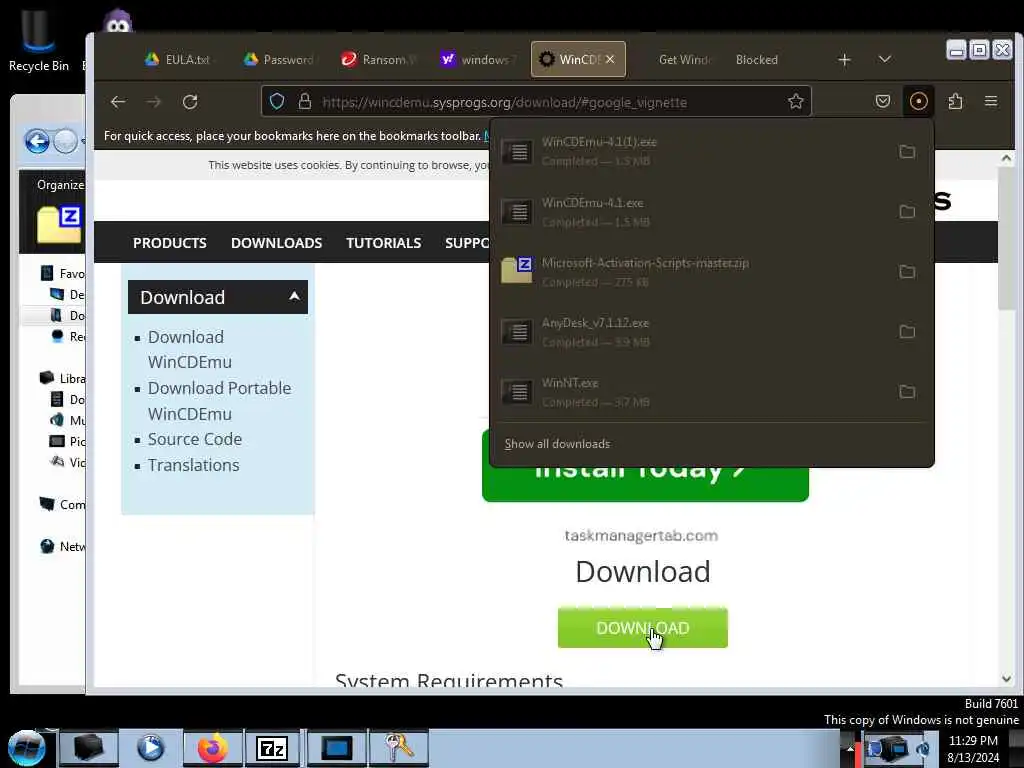This screenshot has width=1024, height=768.
Task: Go back using the browser back arrow
Action: 118,102
